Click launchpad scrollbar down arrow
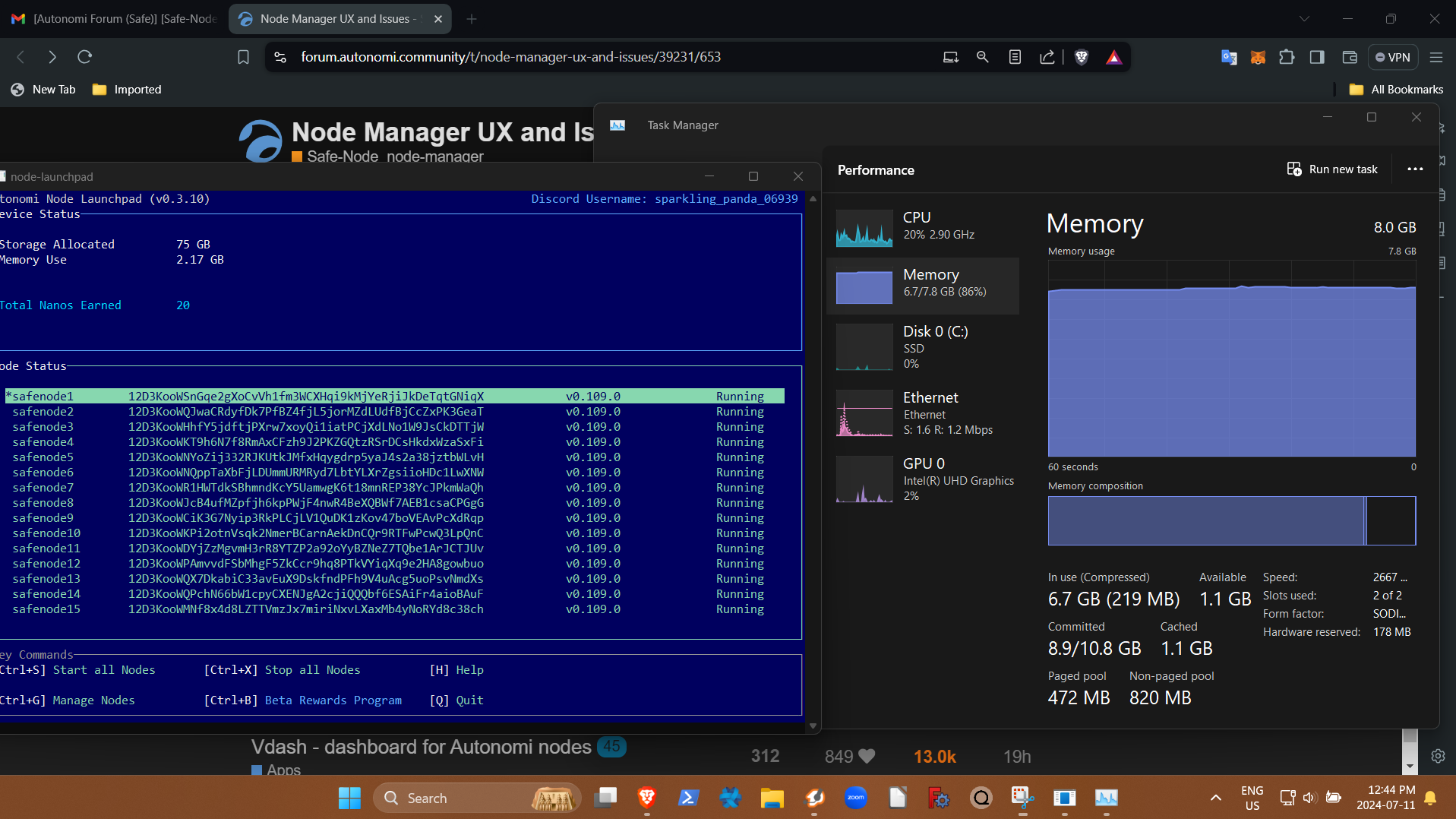 click(813, 726)
